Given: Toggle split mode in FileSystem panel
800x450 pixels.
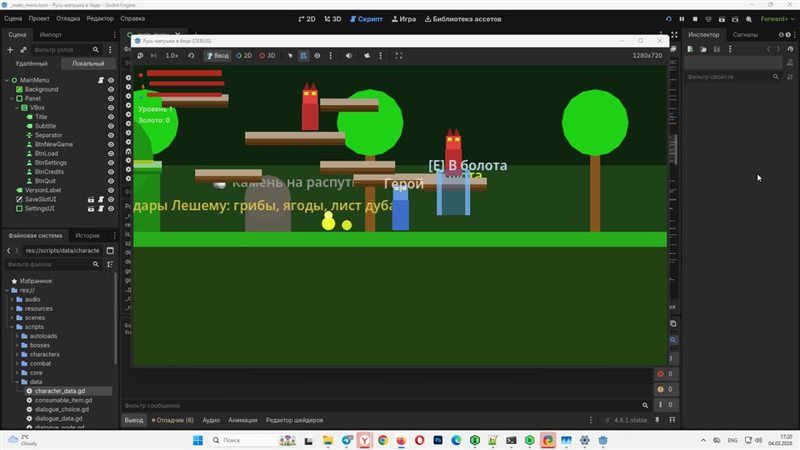Looking at the screenshot, I should click(x=110, y=251).
